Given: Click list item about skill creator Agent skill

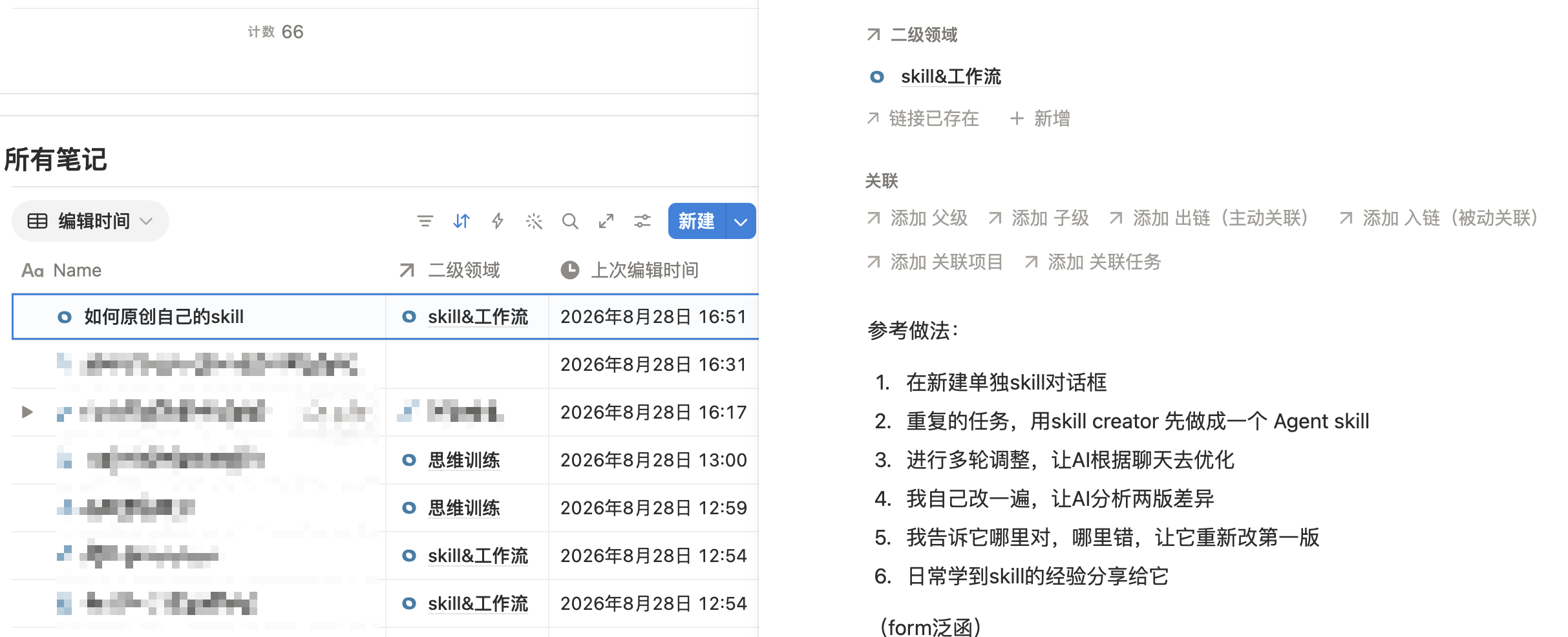Looking at the screenshot, I should [1138, 421].
